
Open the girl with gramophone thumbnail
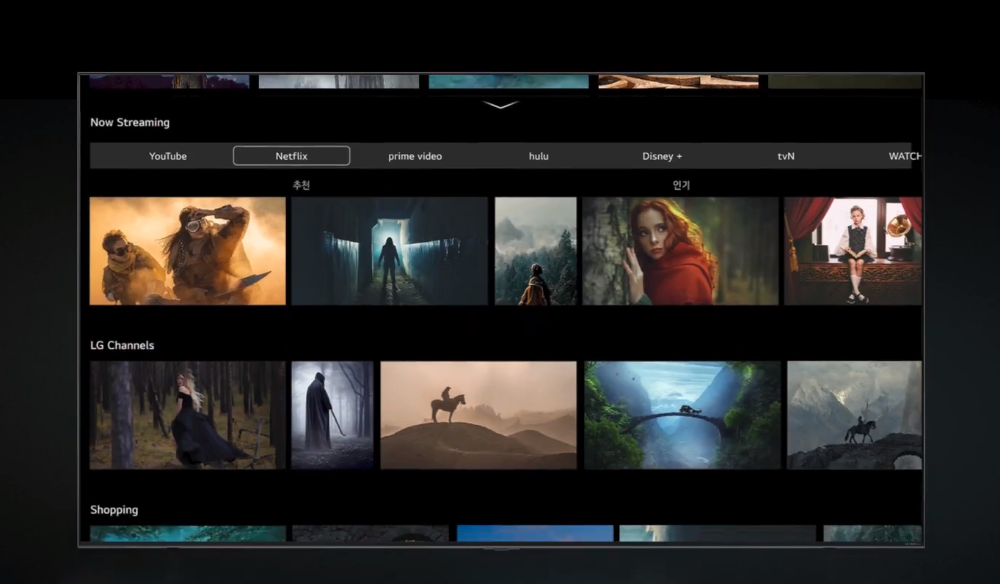point(853,251)
